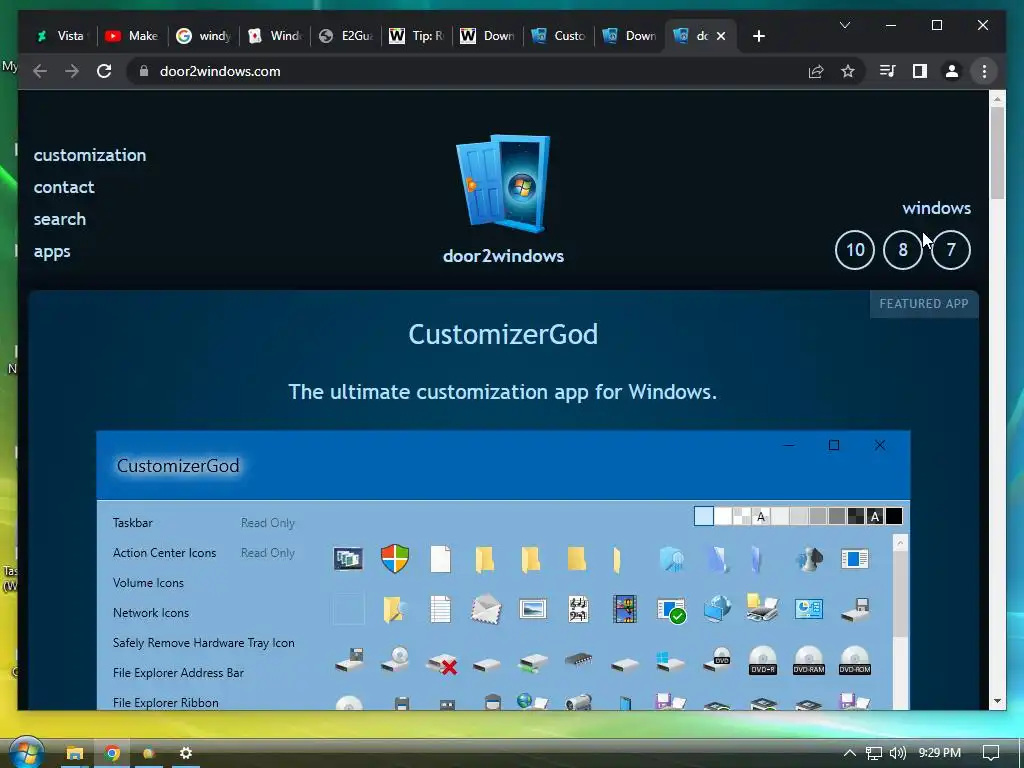Open File Explorer from the taskbar
This screenshot has width=1024, height=768.
74,753
